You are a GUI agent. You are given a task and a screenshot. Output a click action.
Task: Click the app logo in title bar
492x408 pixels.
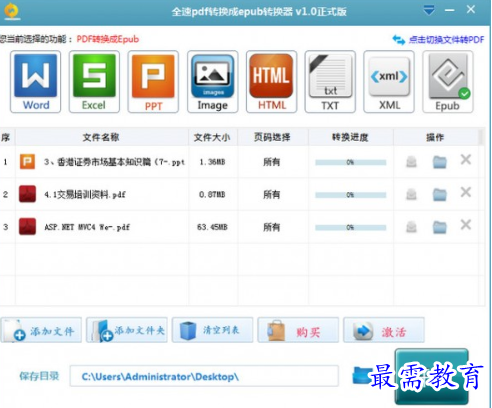[12, 11]
